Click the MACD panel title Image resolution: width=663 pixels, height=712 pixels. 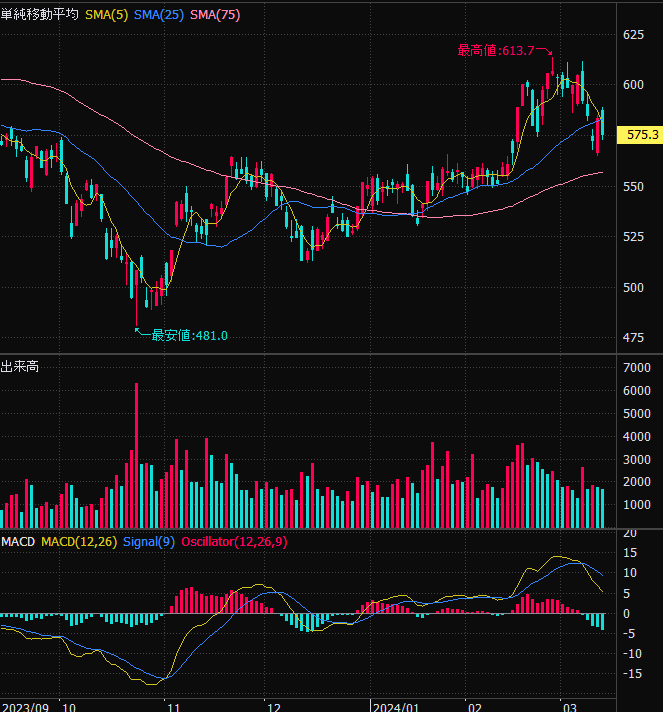[18, 542]
